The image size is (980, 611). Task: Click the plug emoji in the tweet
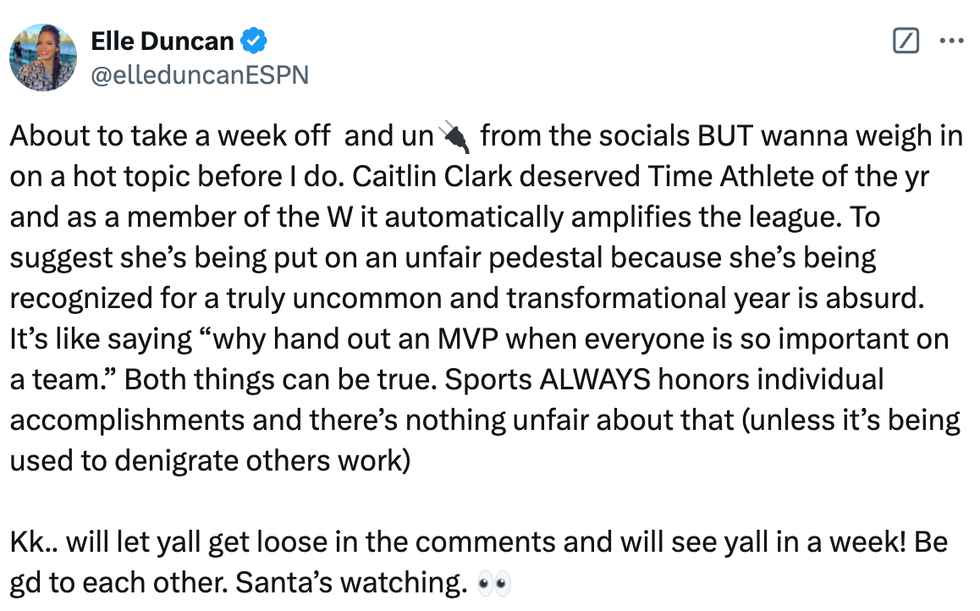(457, 135)
